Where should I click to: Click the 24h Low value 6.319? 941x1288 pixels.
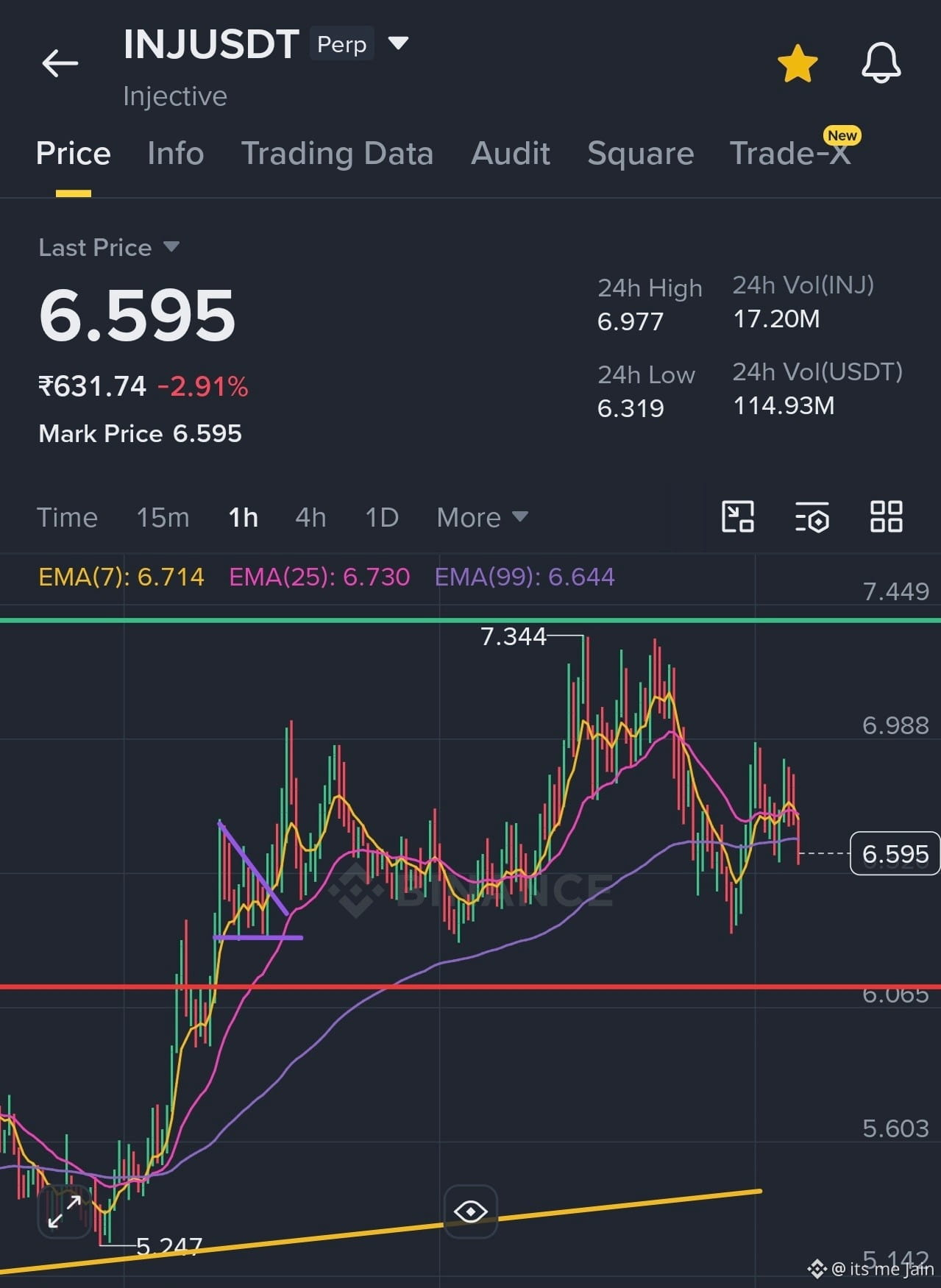[x=631, y=409]
